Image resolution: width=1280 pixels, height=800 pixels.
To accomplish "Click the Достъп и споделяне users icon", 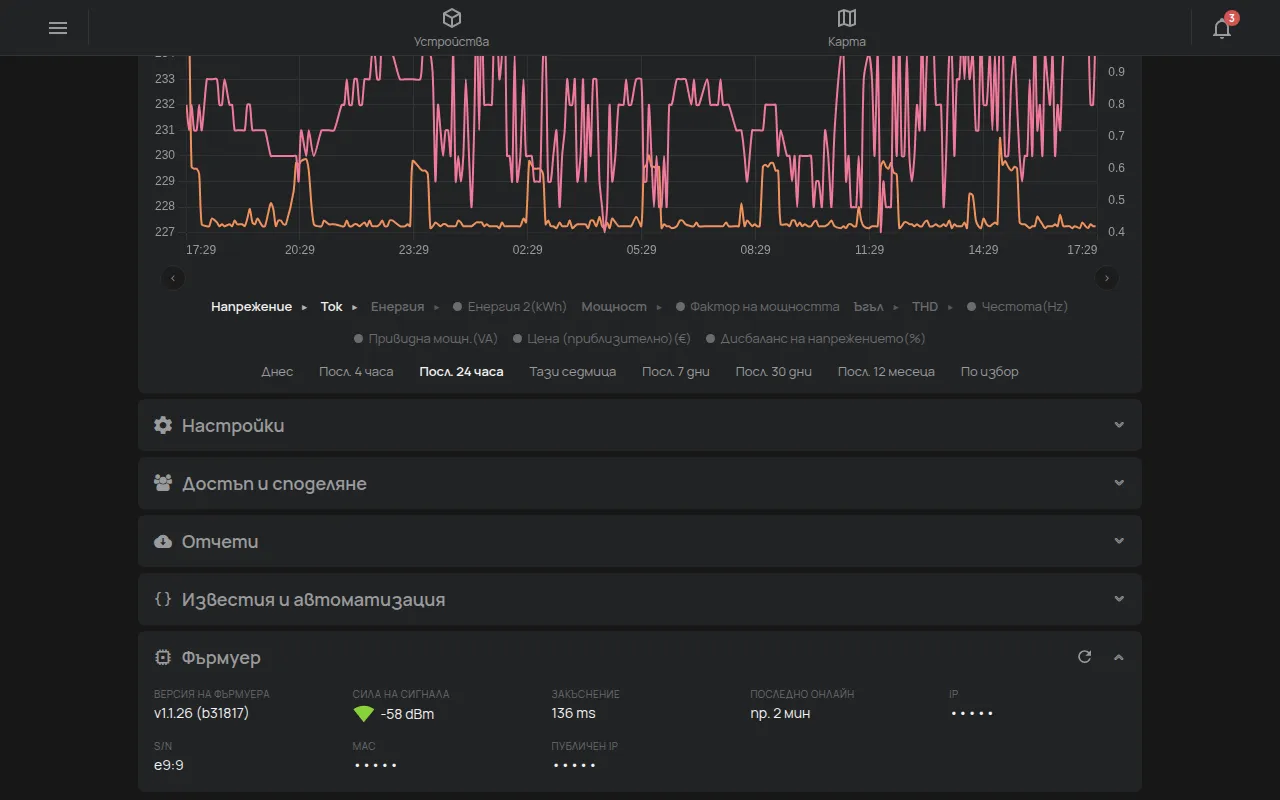I will (163, 483).
